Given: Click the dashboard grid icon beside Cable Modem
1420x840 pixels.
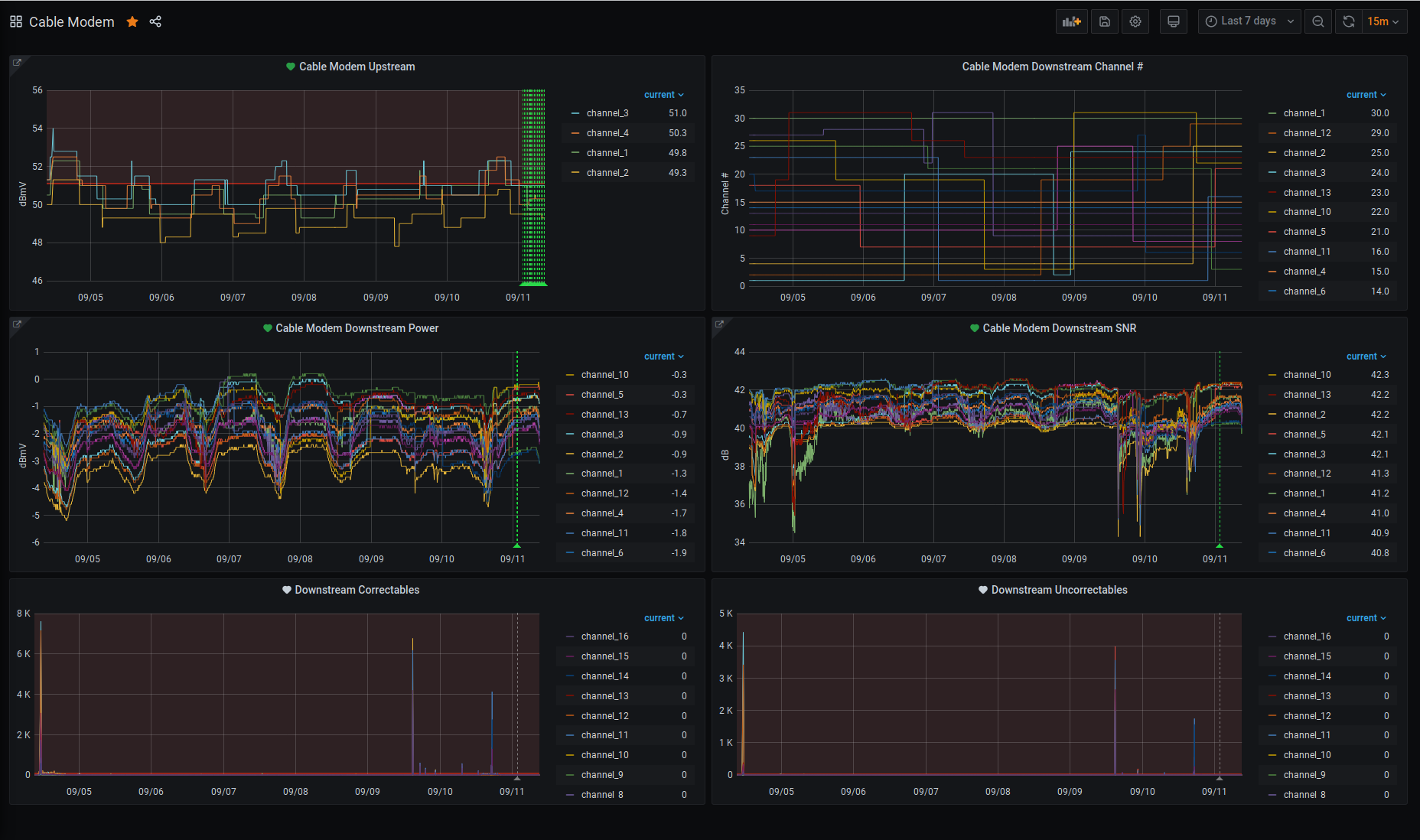Looking at the screenshot, I should (x=16, y=22).
